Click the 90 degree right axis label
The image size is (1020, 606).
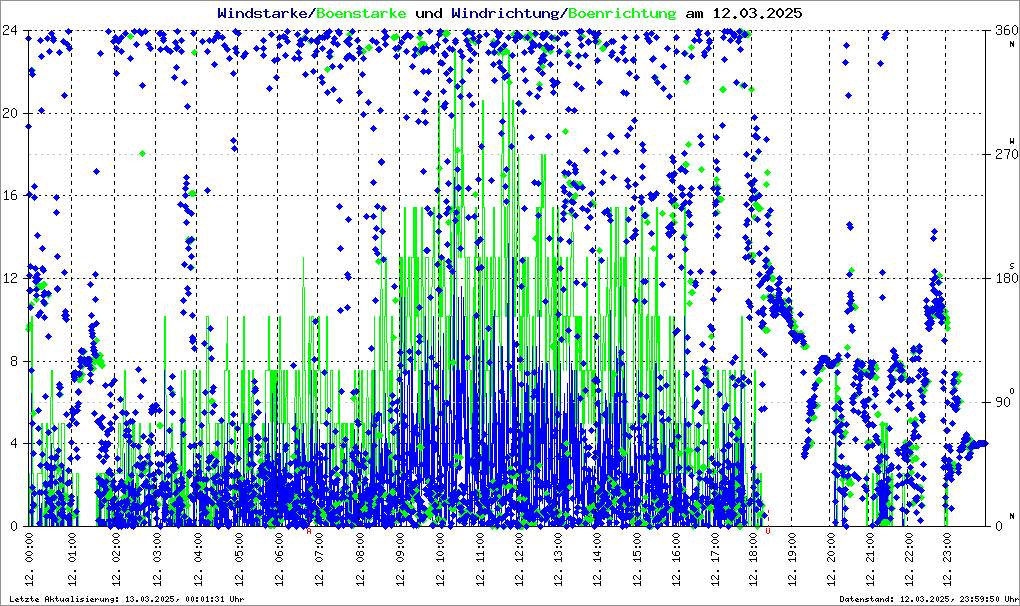tap(1002, 403)
